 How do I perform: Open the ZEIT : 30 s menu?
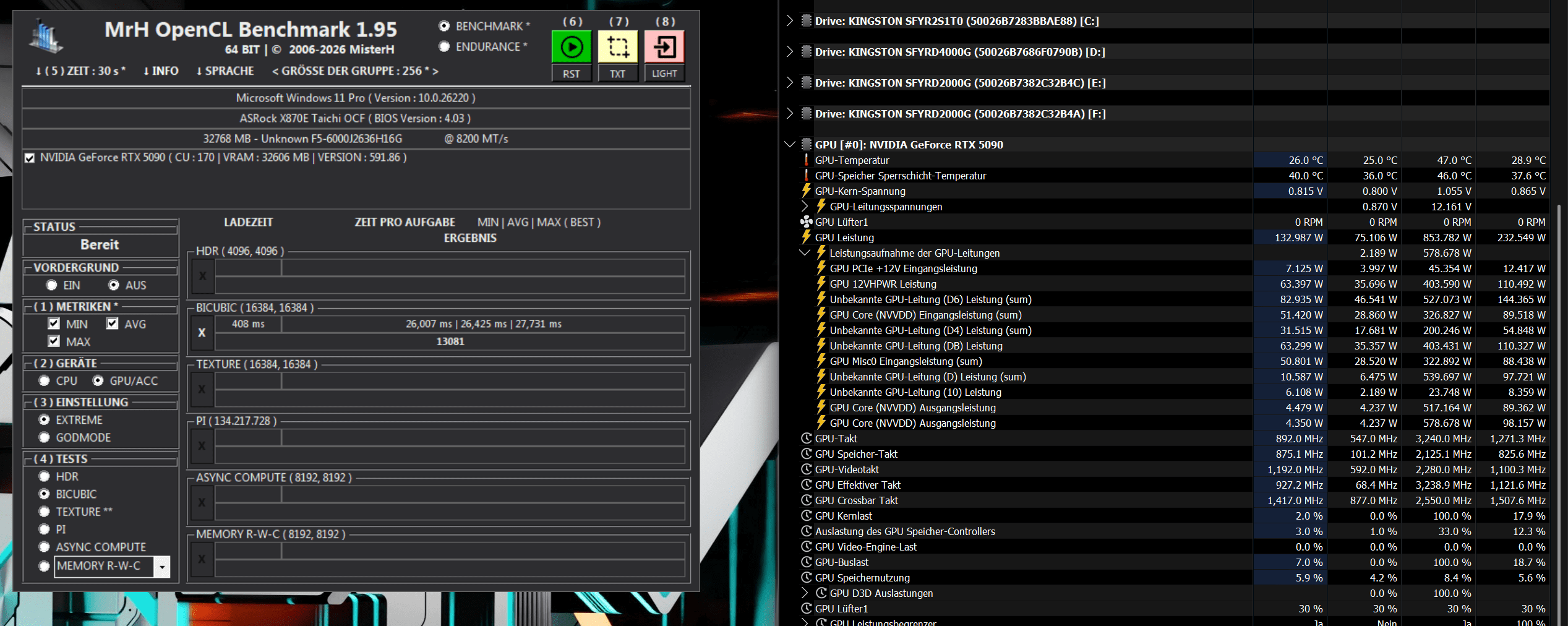tap(80, 71)
